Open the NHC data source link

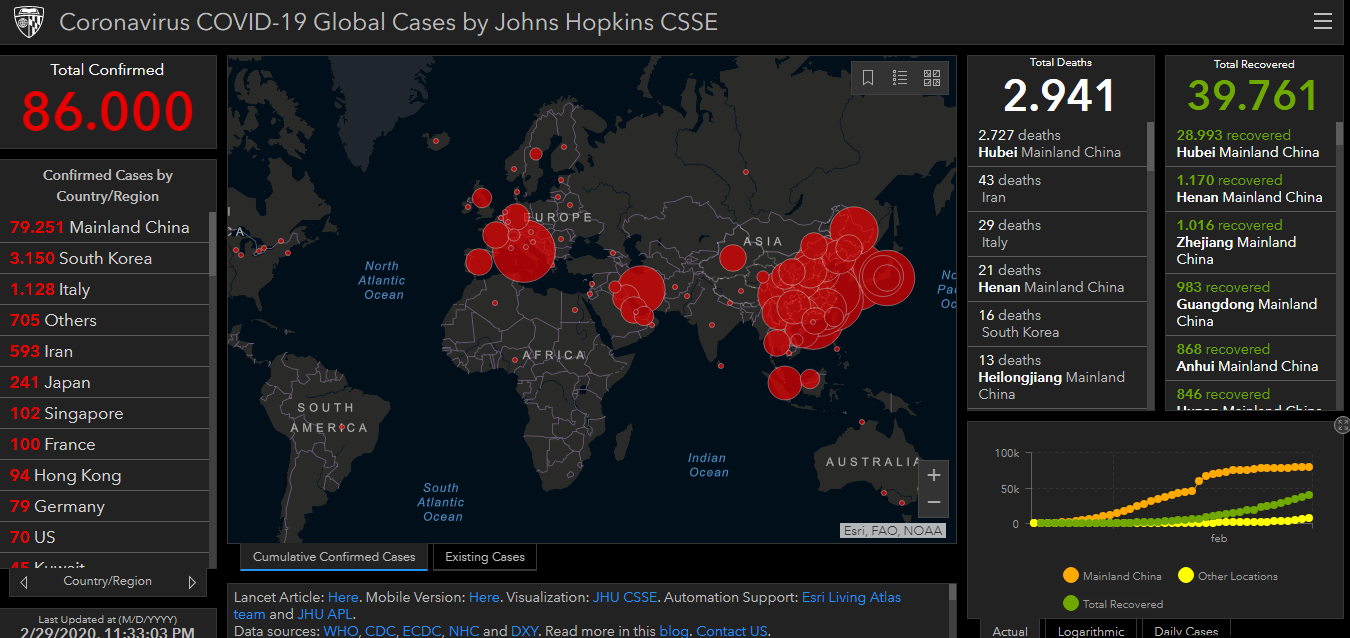[x=464, y=631]
